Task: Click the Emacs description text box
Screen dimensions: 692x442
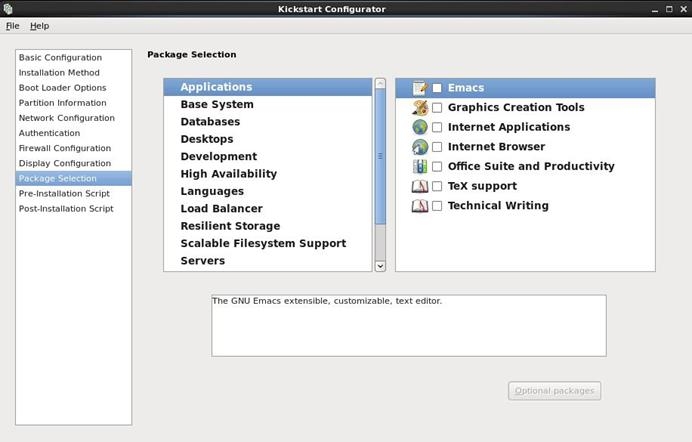Action: pyautogui.click(x=409, y=326)
